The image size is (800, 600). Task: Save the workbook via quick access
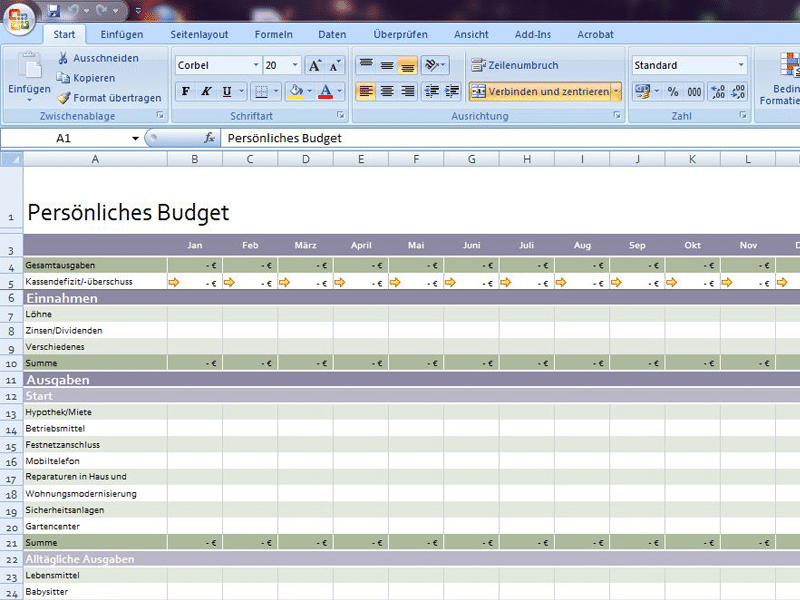[x=54, y=10]
